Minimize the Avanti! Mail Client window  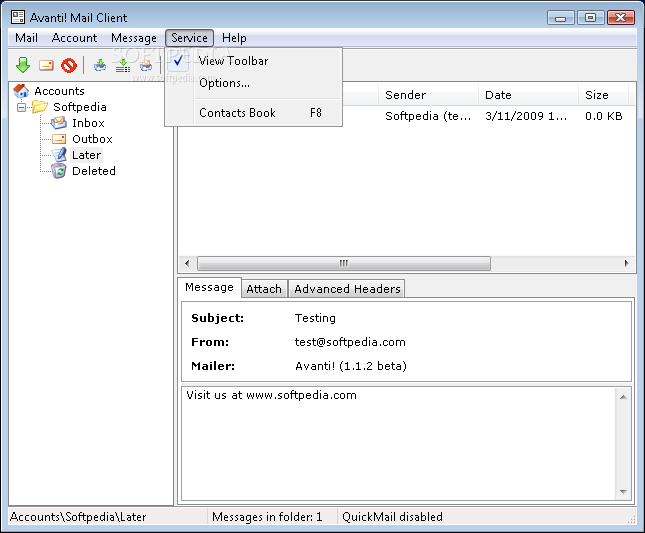560,18
